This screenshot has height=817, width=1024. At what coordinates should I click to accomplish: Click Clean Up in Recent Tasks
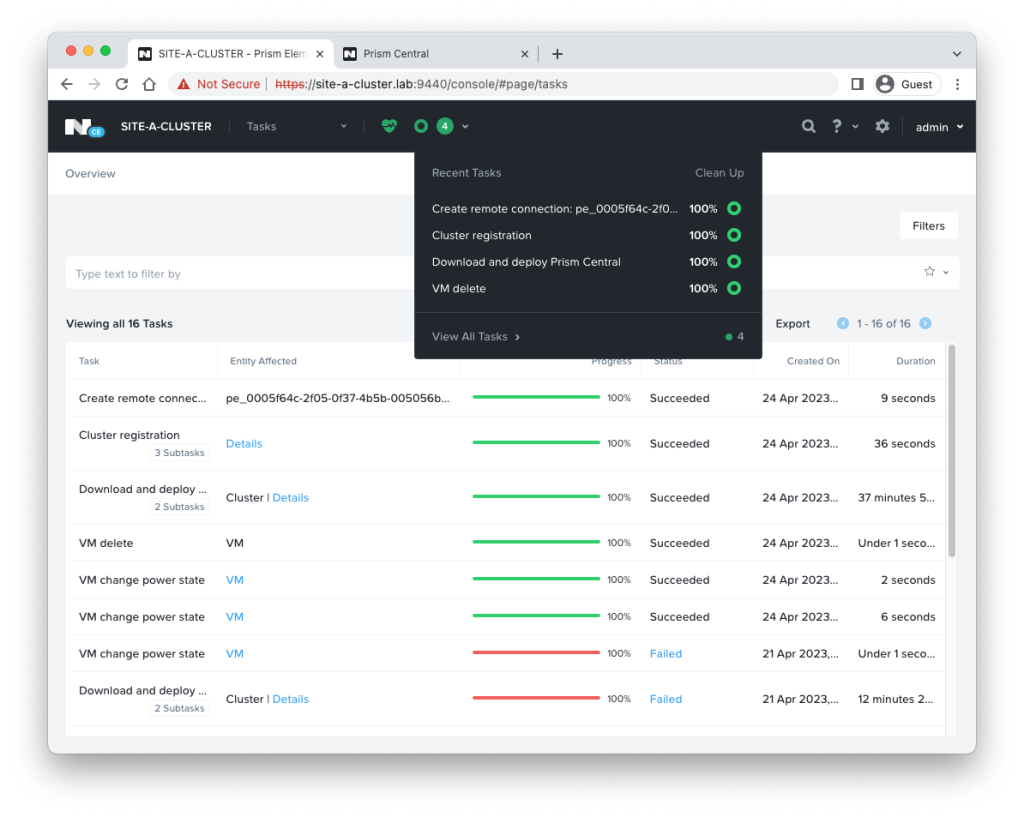tap(719, 173)
